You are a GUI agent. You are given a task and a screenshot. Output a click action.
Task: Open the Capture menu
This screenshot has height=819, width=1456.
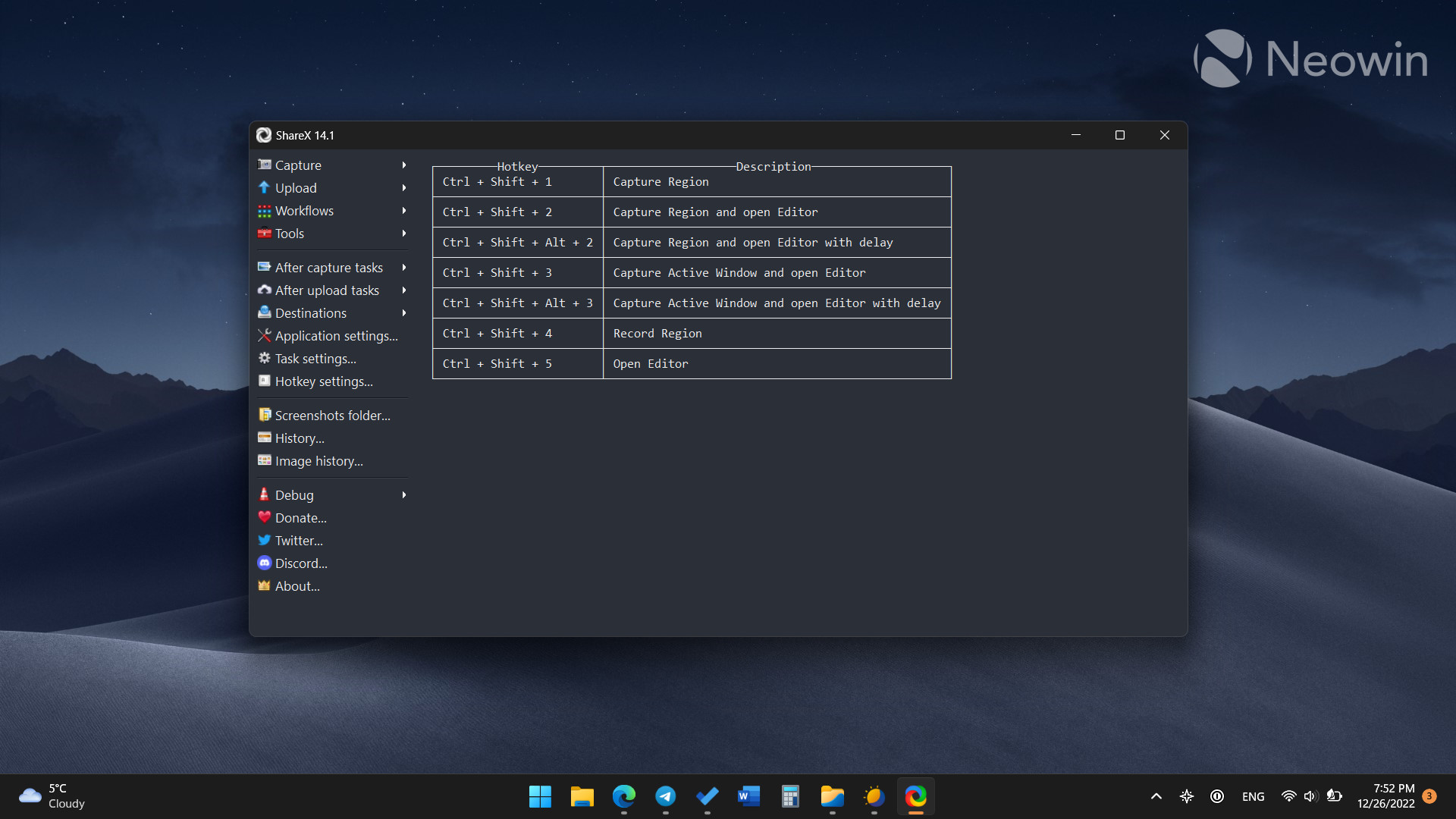click(x=332, y=165)
